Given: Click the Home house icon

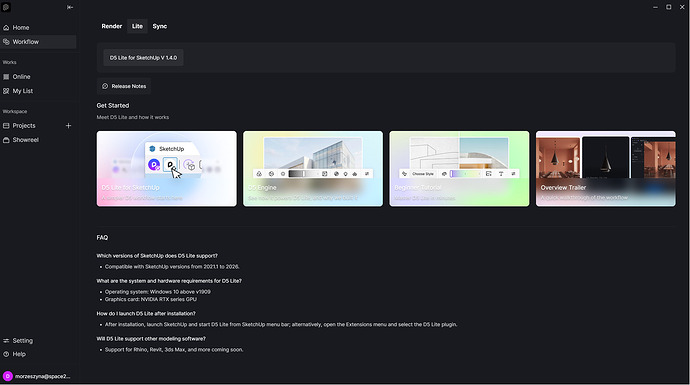Looking at the screenshot, I should [6, 28].
